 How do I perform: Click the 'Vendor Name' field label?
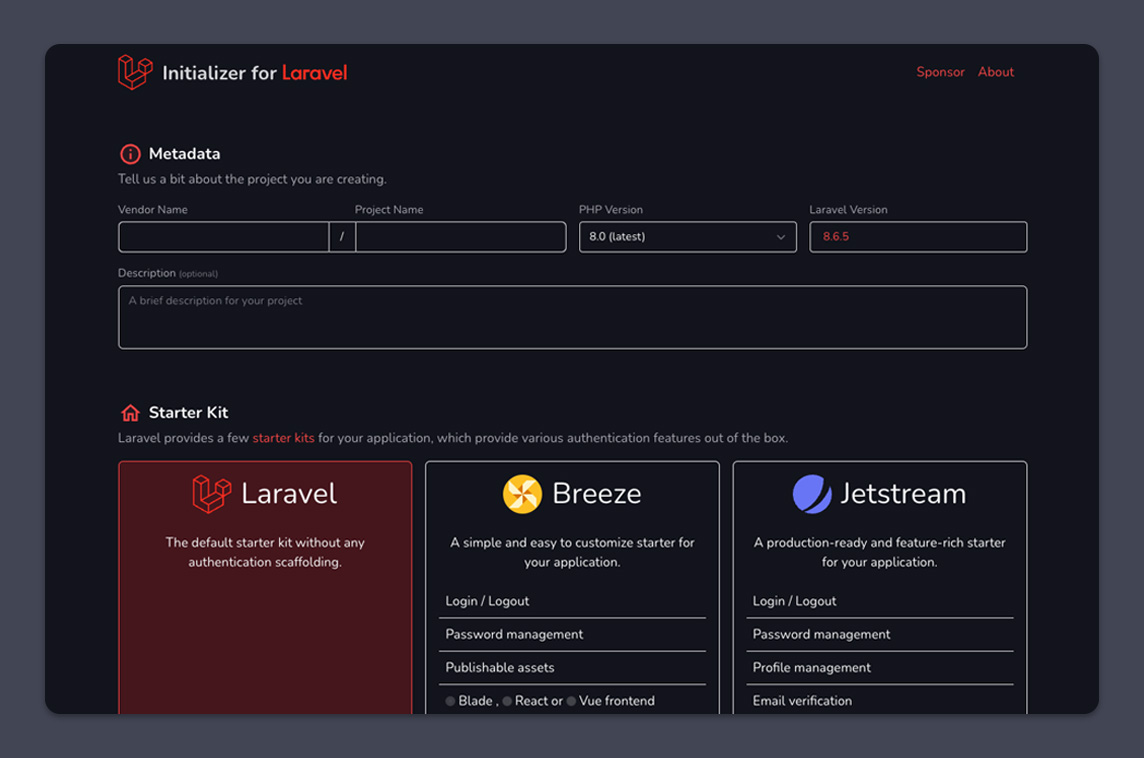click(152, 209)
